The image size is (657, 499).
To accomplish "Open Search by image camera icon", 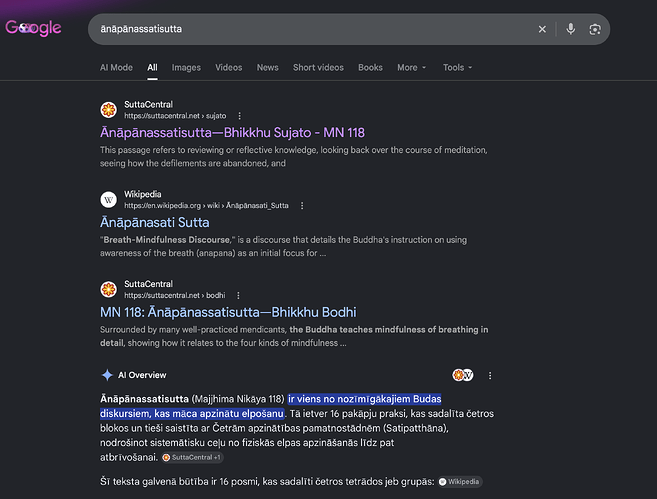I will click(x=595, y=29).
